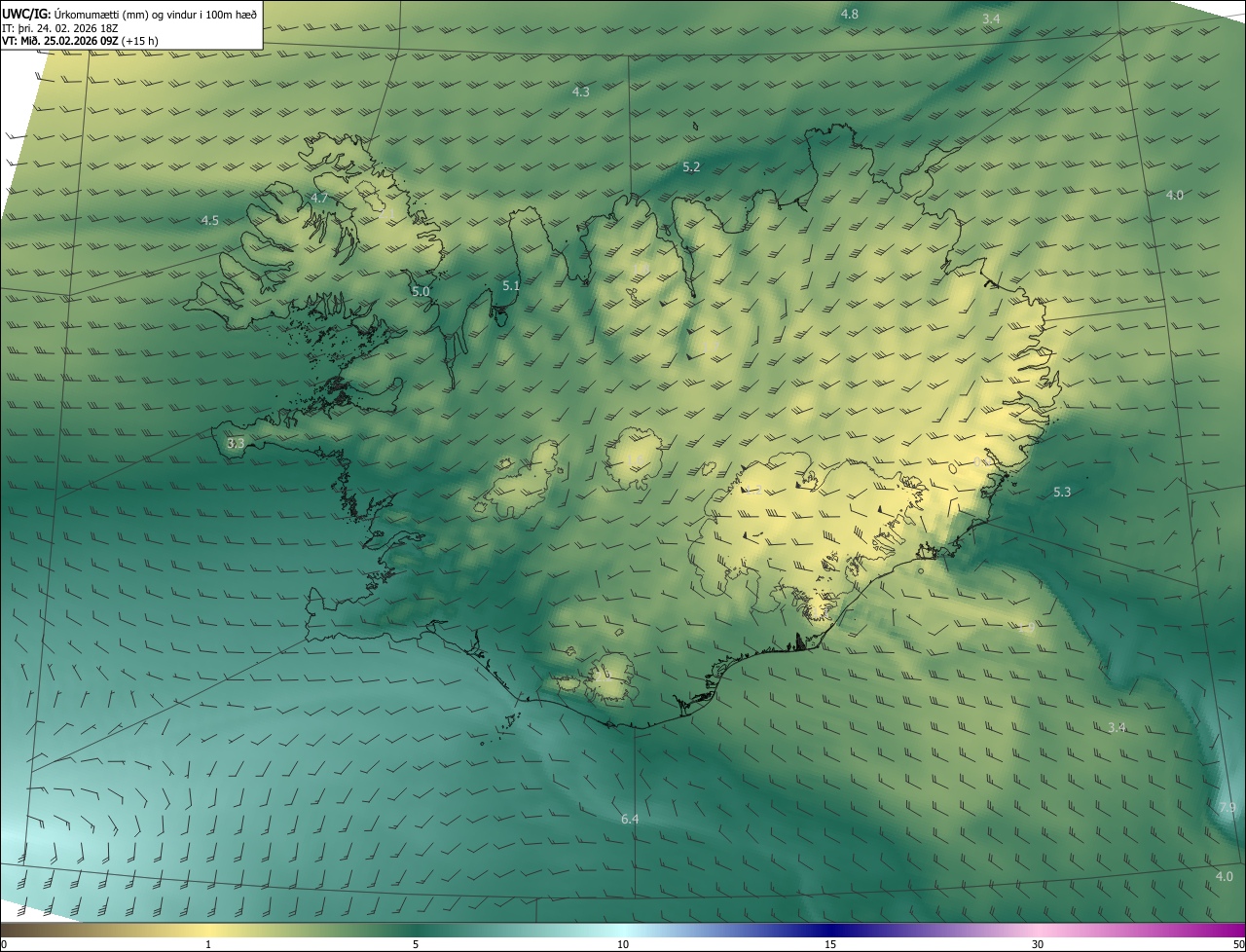Click the 4.7 value label over the Westfjords
The height and width of the screenshot is (952, 1246).
tap(319, 198)
